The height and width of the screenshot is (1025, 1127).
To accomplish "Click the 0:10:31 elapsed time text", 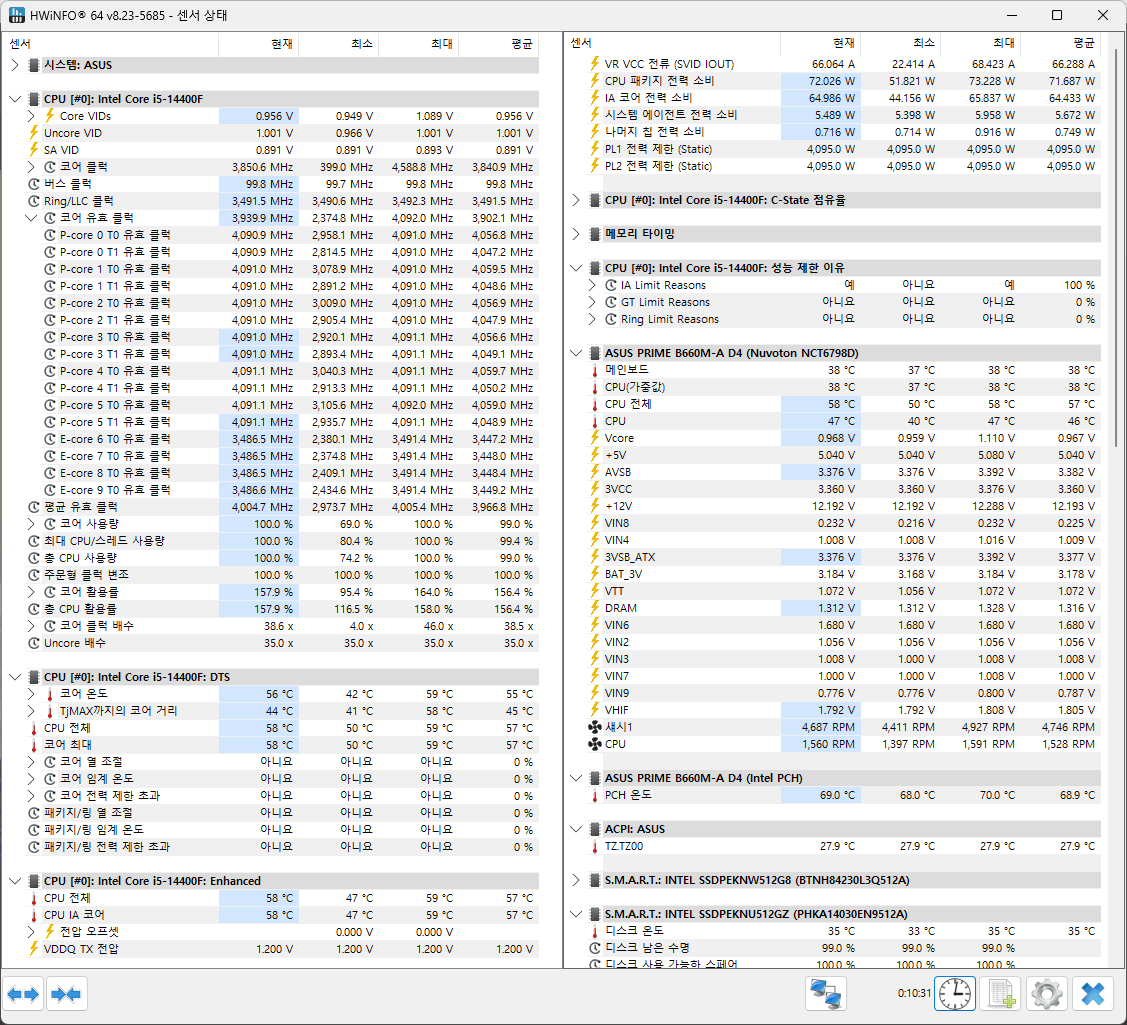I will pos(914,993).
